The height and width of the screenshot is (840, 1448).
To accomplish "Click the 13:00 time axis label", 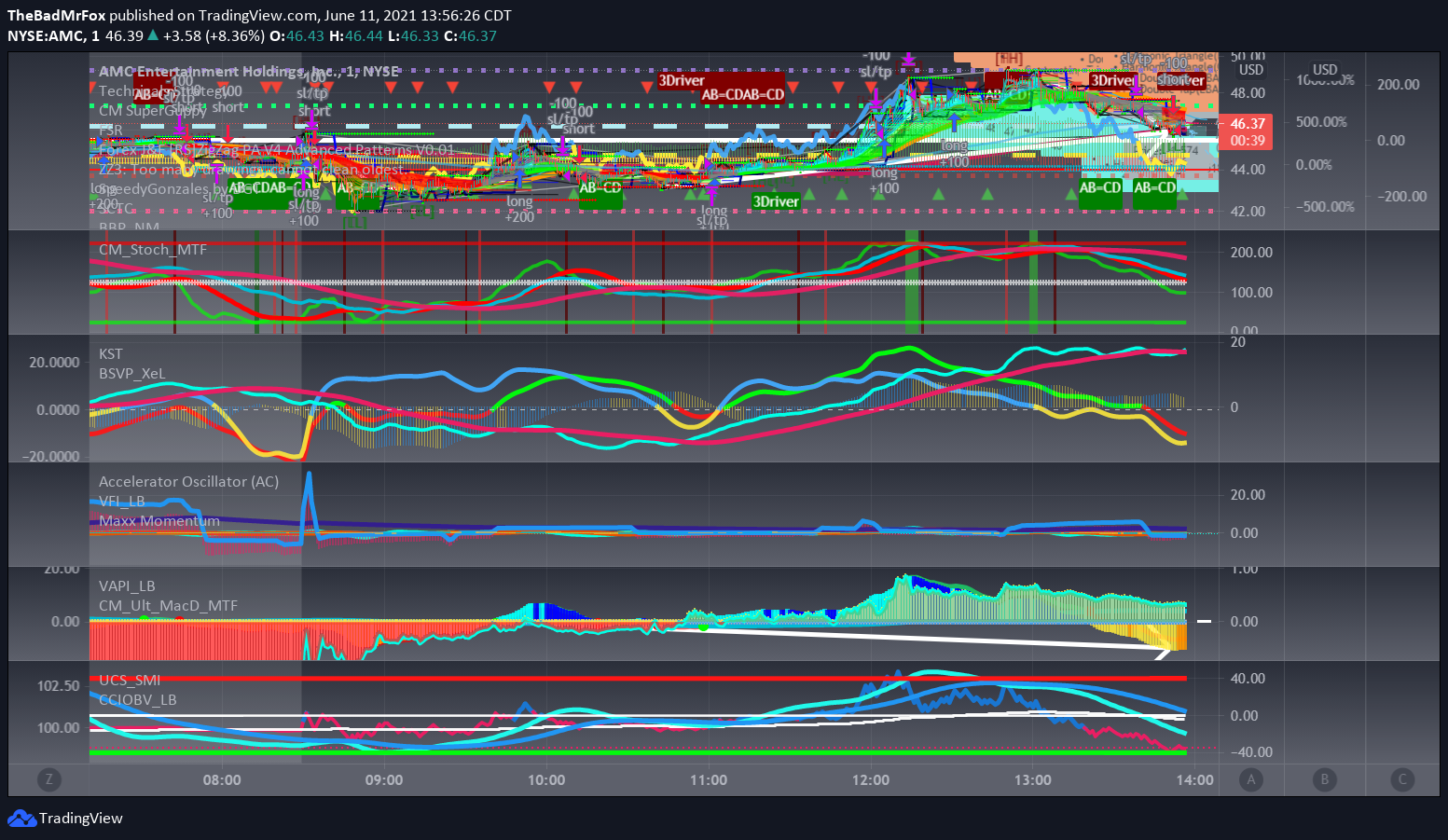I will 1033,779.
